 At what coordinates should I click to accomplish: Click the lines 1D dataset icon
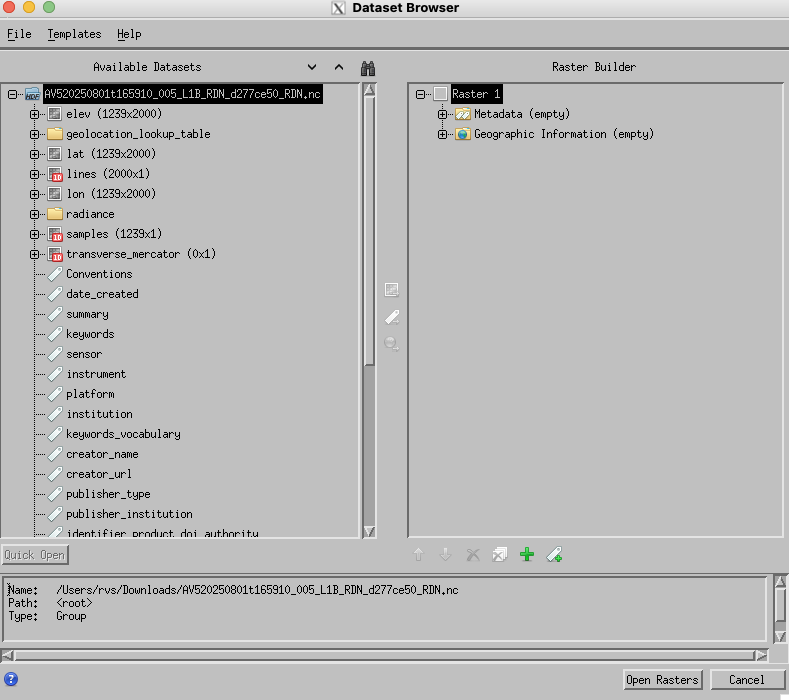[55, 174]
